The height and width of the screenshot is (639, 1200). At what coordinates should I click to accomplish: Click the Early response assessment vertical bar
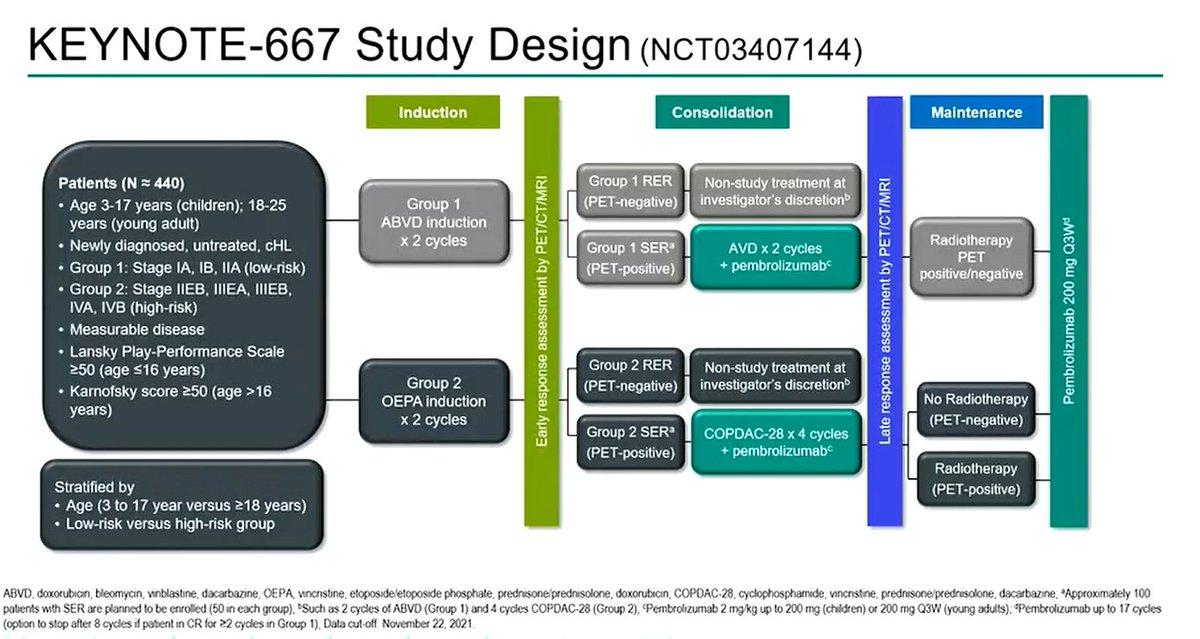click(x=542, y=311)
